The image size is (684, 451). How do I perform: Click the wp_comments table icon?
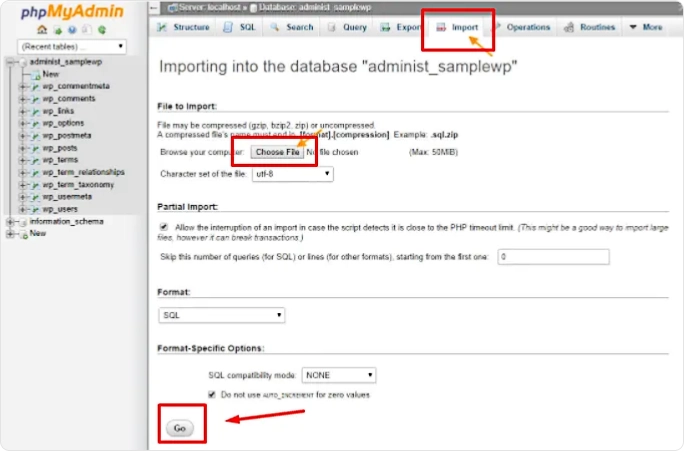35,99
